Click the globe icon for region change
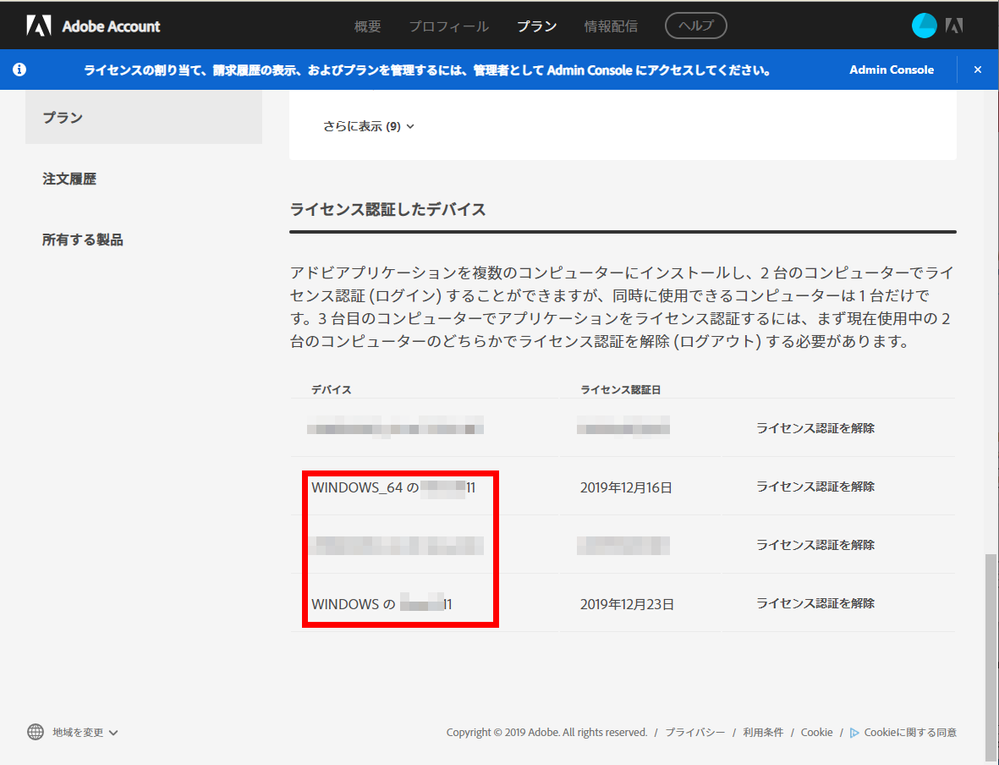999x765 pixels. pos(36,732)
